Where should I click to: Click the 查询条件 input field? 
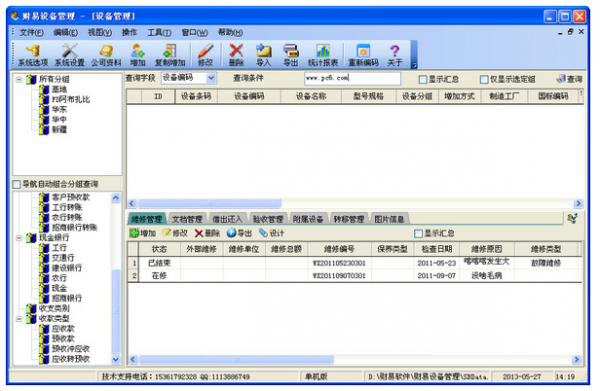click(x=352, y=78)
